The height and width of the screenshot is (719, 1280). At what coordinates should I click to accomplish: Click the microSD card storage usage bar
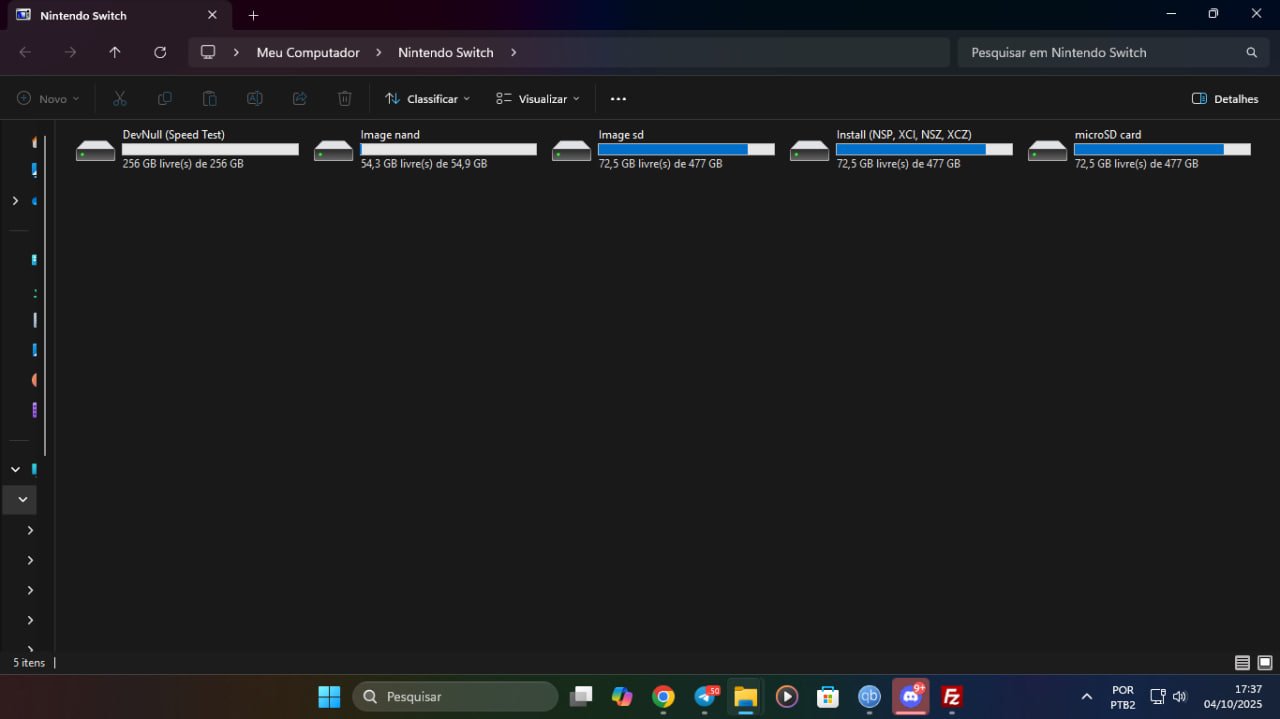[1162, 149]
